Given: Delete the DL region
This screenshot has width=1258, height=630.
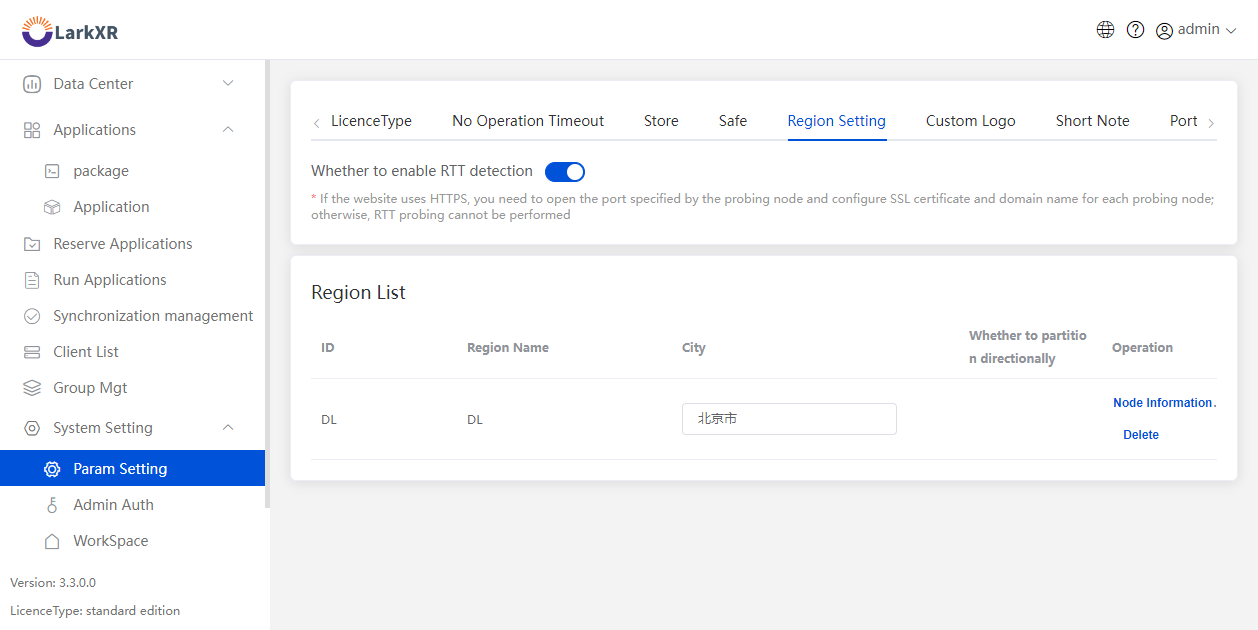Looking at the screenshot, I should [1141, 435].
